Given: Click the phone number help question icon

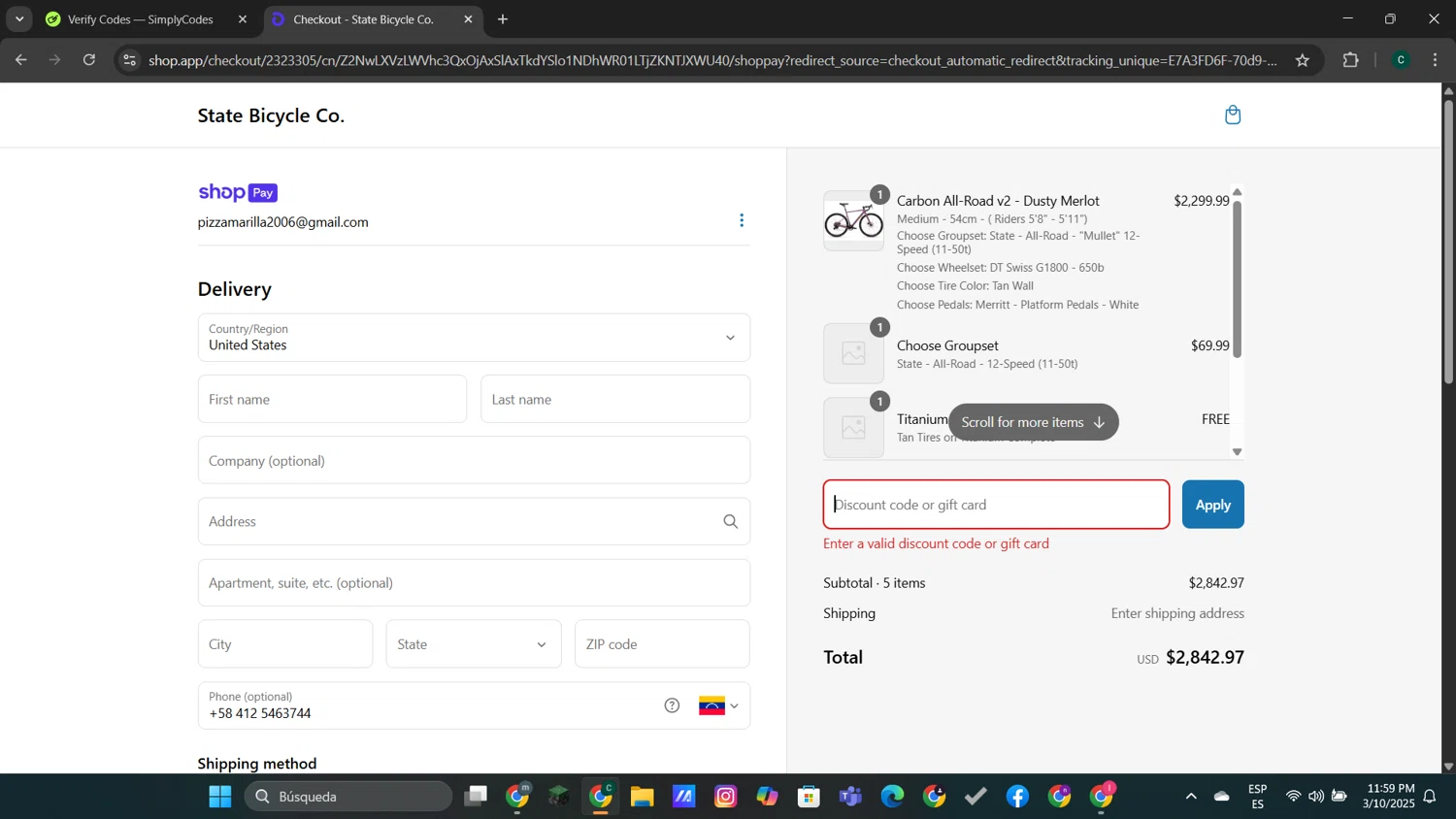Looking at the screenshot, I should pos(672,705).
